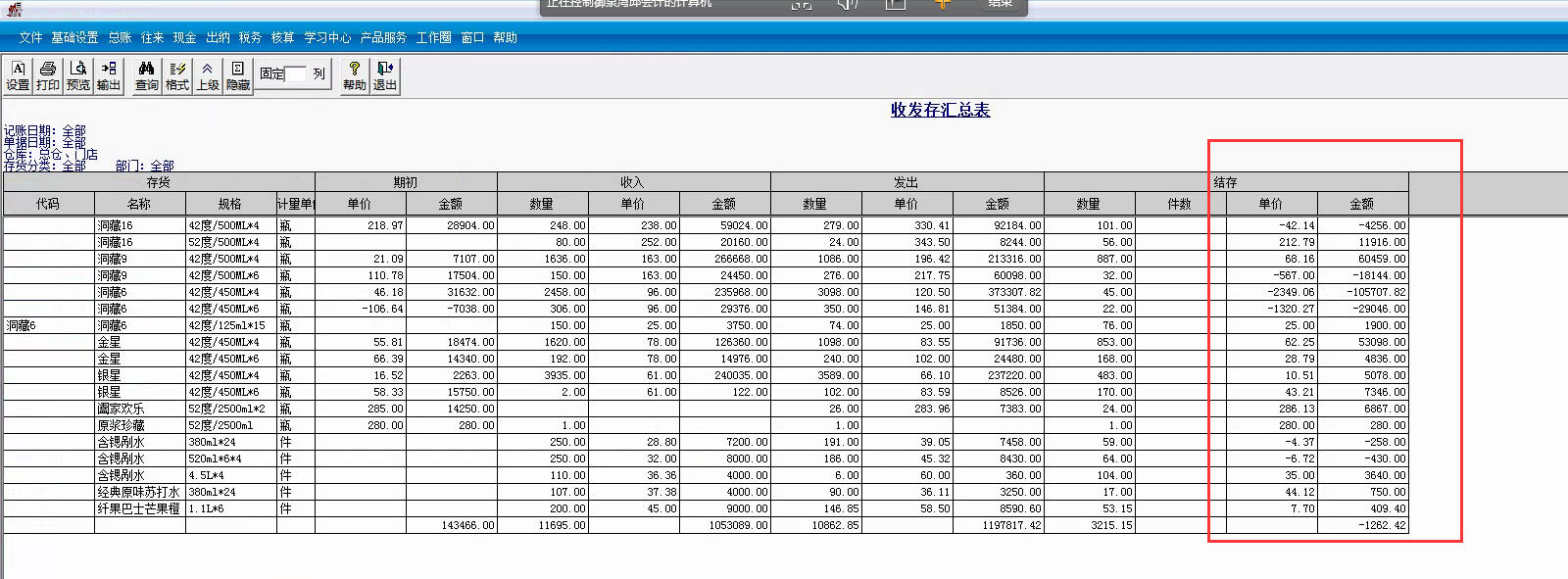This screenshot has width=1568, height=579.
Task: Click the 隐藏 hide icon
Action: (x=238, y=75)
